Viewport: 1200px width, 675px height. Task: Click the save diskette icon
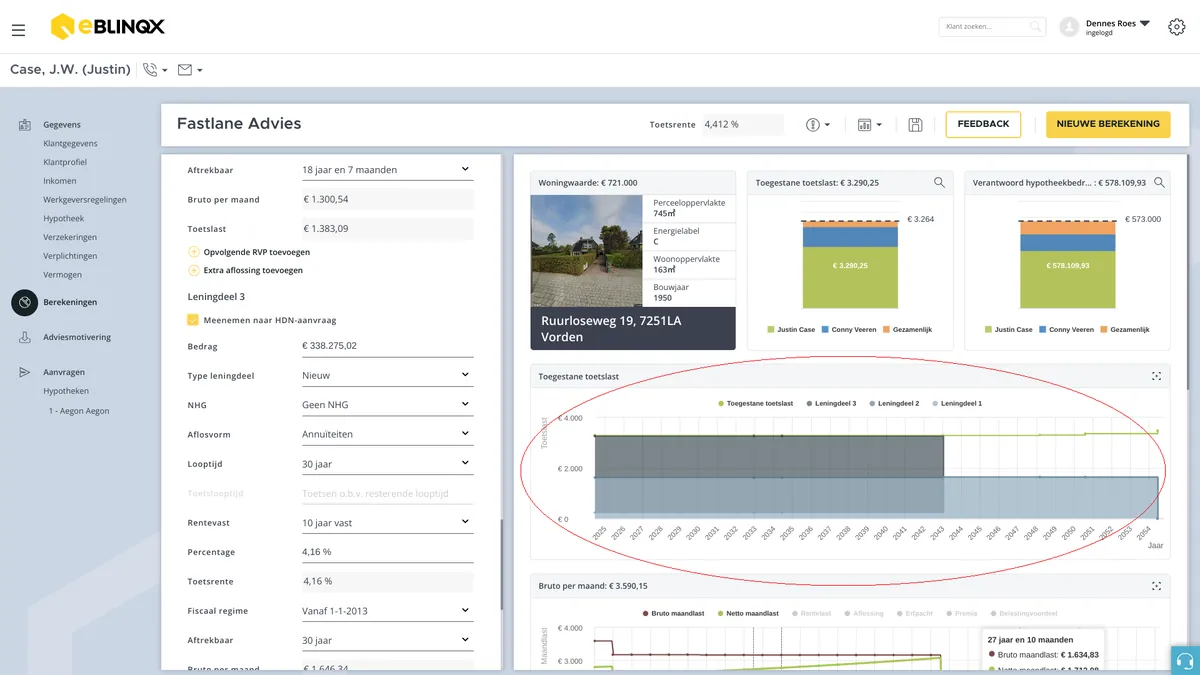pyautogui.click(x=915, y=124)
